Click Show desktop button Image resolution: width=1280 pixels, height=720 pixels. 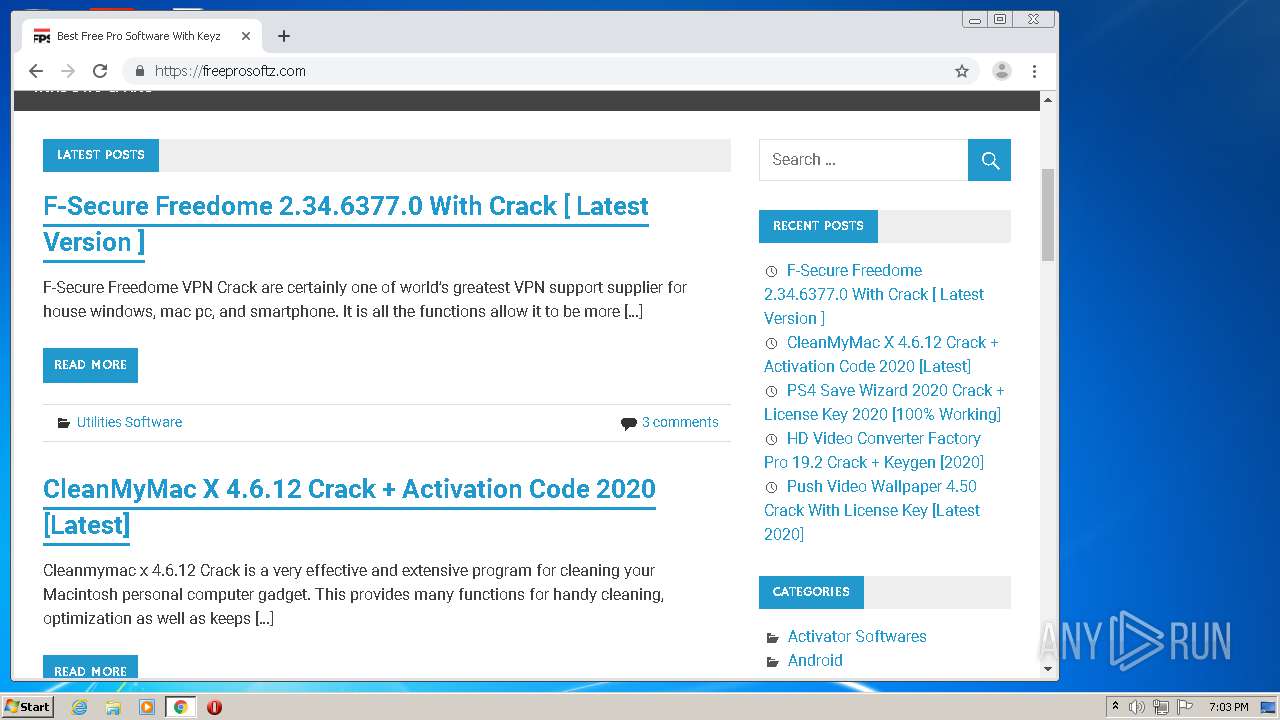pos(1269,707)
